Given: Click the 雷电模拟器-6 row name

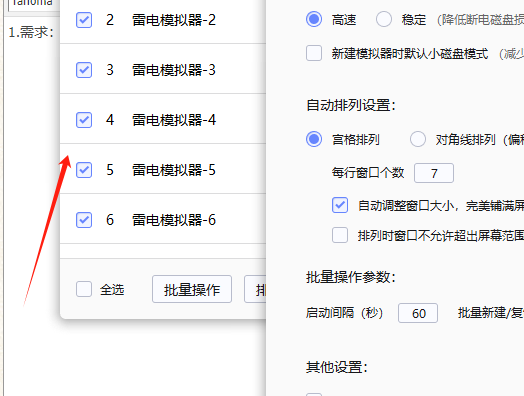Looking at the screenshot, I should [x=174, y=220].
